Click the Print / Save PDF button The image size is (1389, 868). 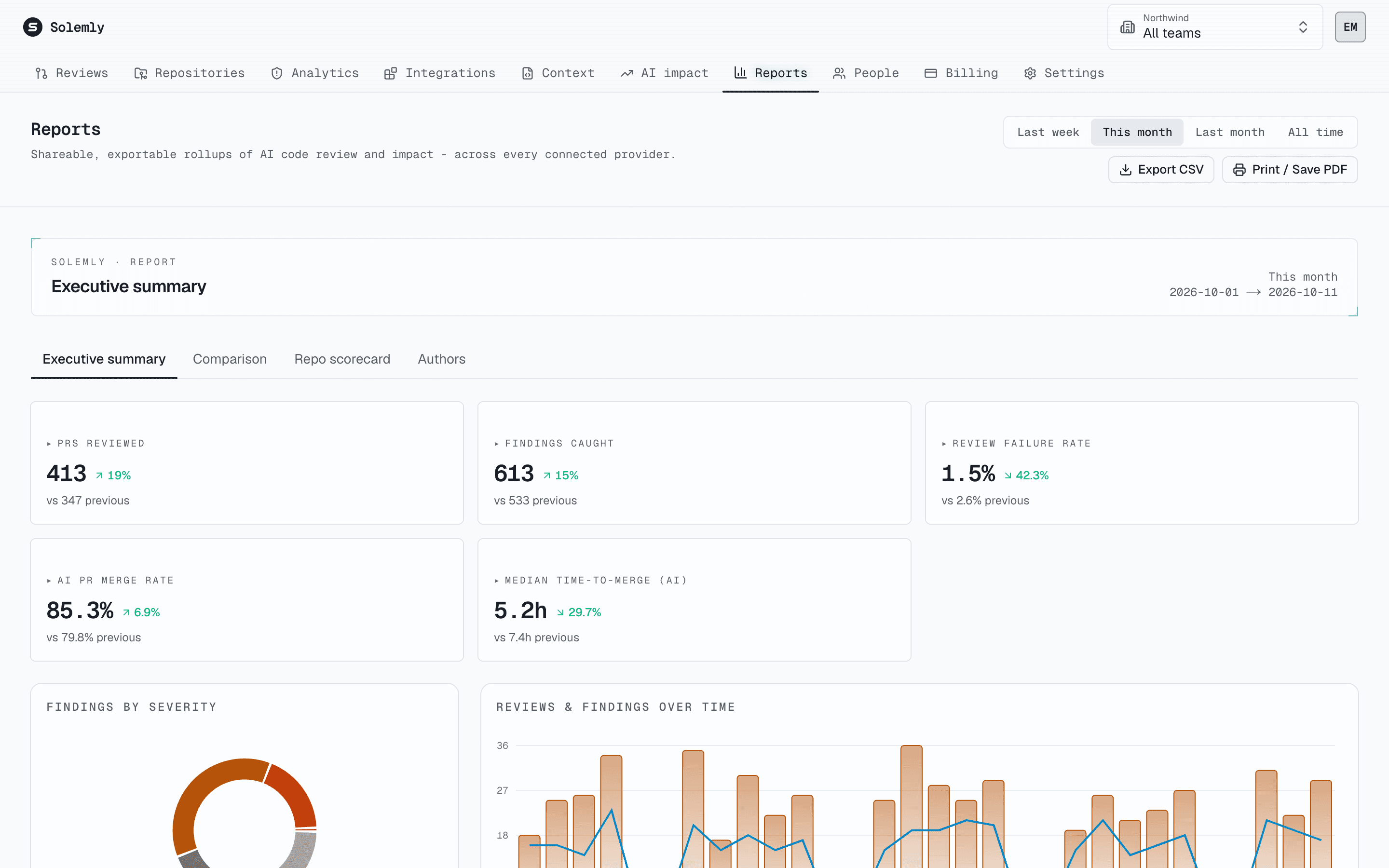(x=1290, y=170)
